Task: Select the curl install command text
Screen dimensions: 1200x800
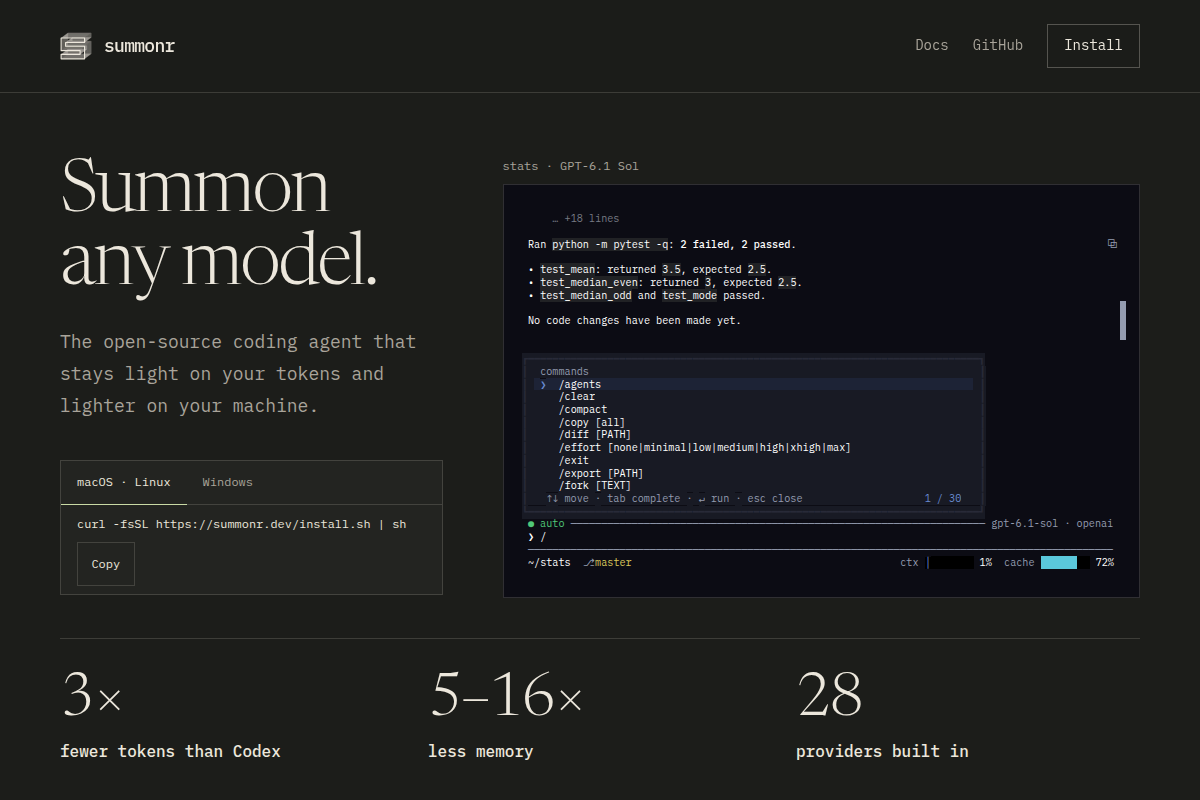Action: [x=242, y=524]
